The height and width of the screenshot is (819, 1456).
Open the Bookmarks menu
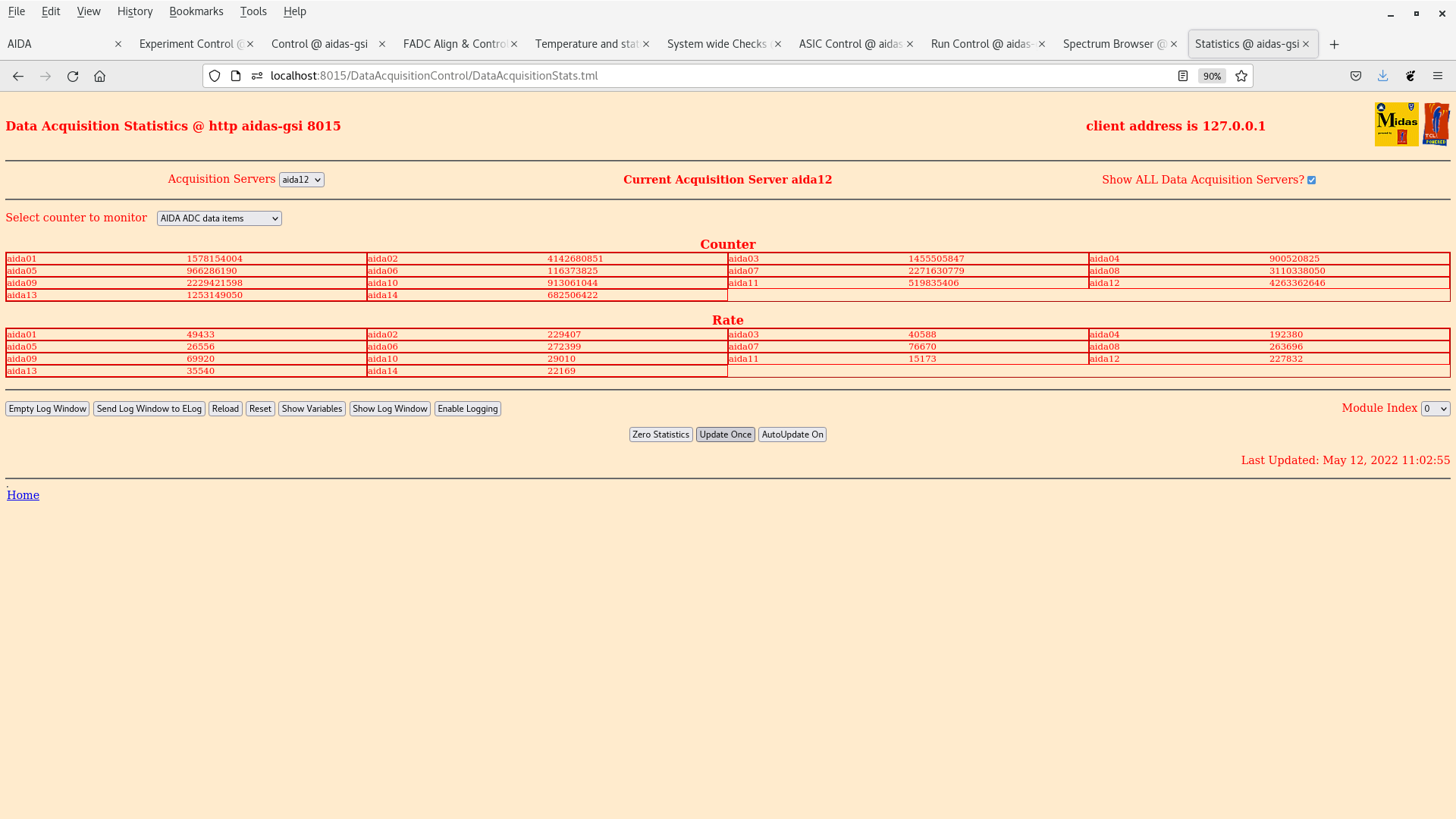coord(196,11)
